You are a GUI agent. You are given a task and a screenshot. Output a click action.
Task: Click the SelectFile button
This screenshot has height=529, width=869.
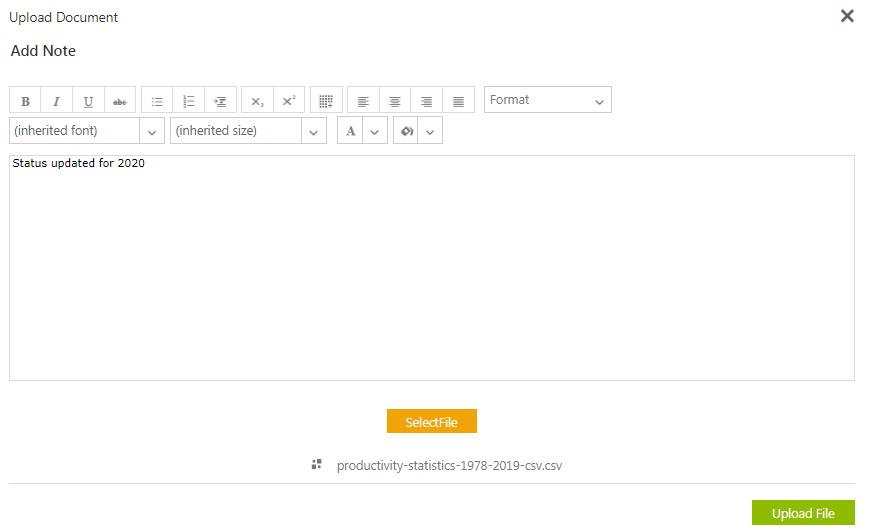click(x=431, y=422)
